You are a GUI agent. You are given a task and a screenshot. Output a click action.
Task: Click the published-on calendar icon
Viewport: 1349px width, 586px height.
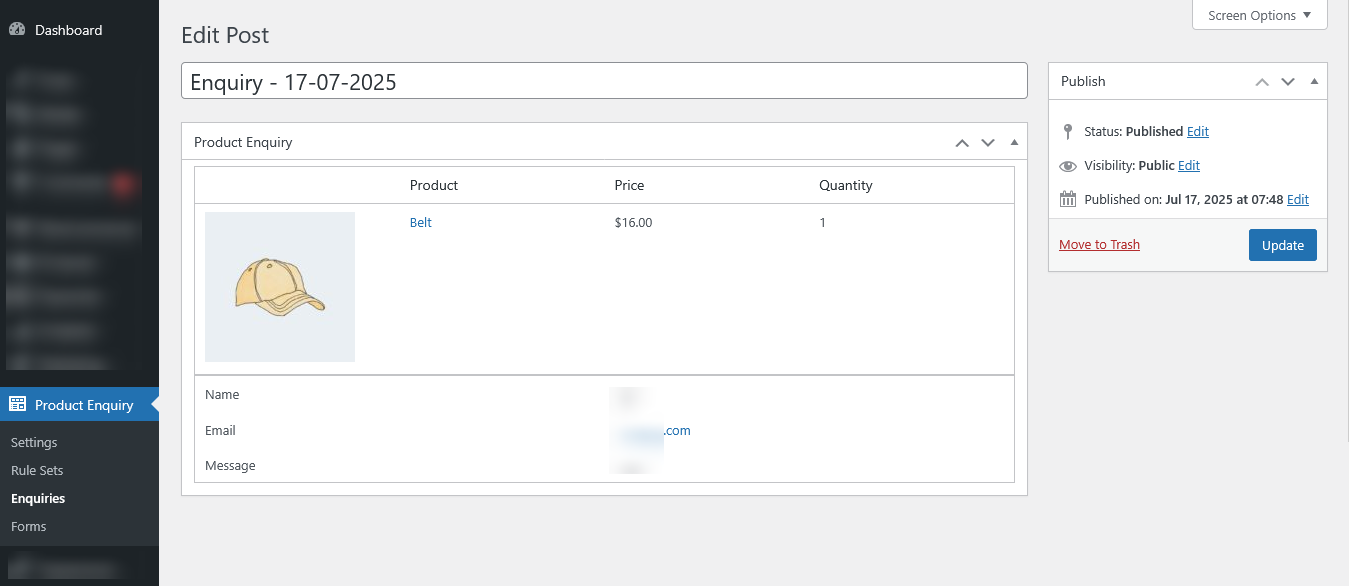tap(1067, 199)
